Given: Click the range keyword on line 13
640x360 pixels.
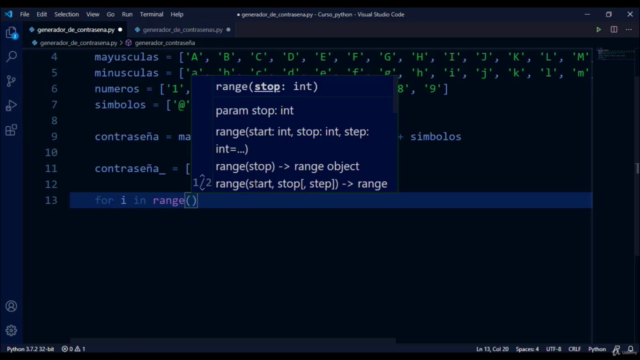Looking at the screenshot, I should tap(169, 200).
